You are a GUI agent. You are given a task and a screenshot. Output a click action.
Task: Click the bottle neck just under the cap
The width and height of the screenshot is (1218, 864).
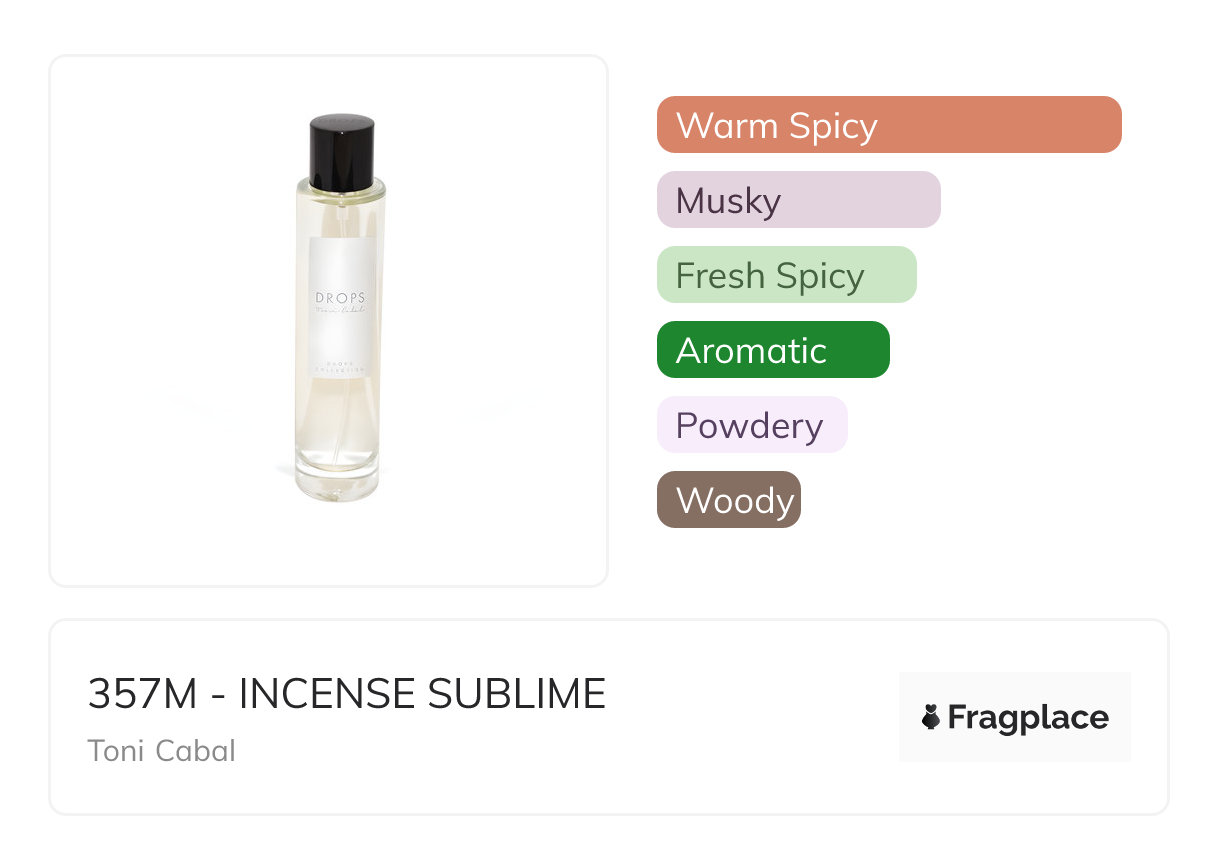tap(341, 190)
